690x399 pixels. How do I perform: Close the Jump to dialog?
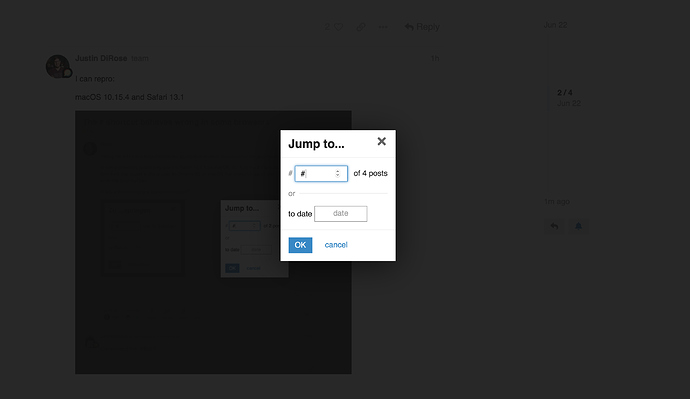point(382,141)
